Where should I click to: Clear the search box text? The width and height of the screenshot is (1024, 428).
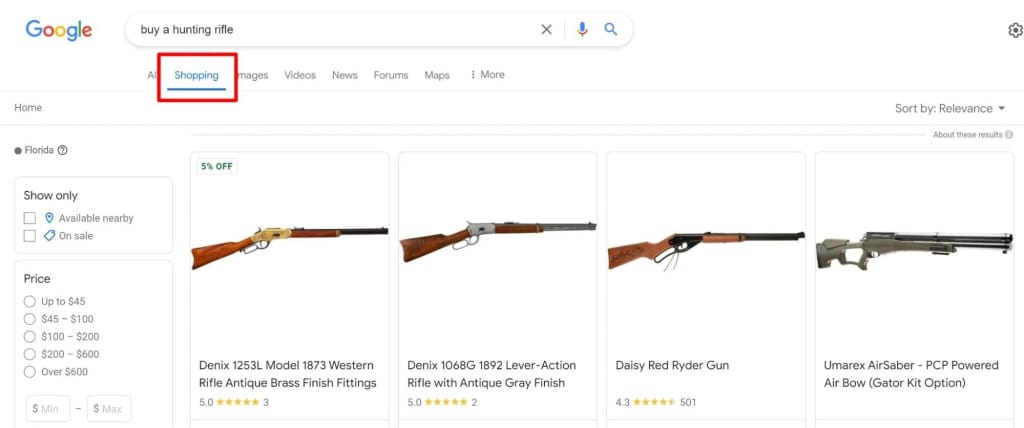546,30
